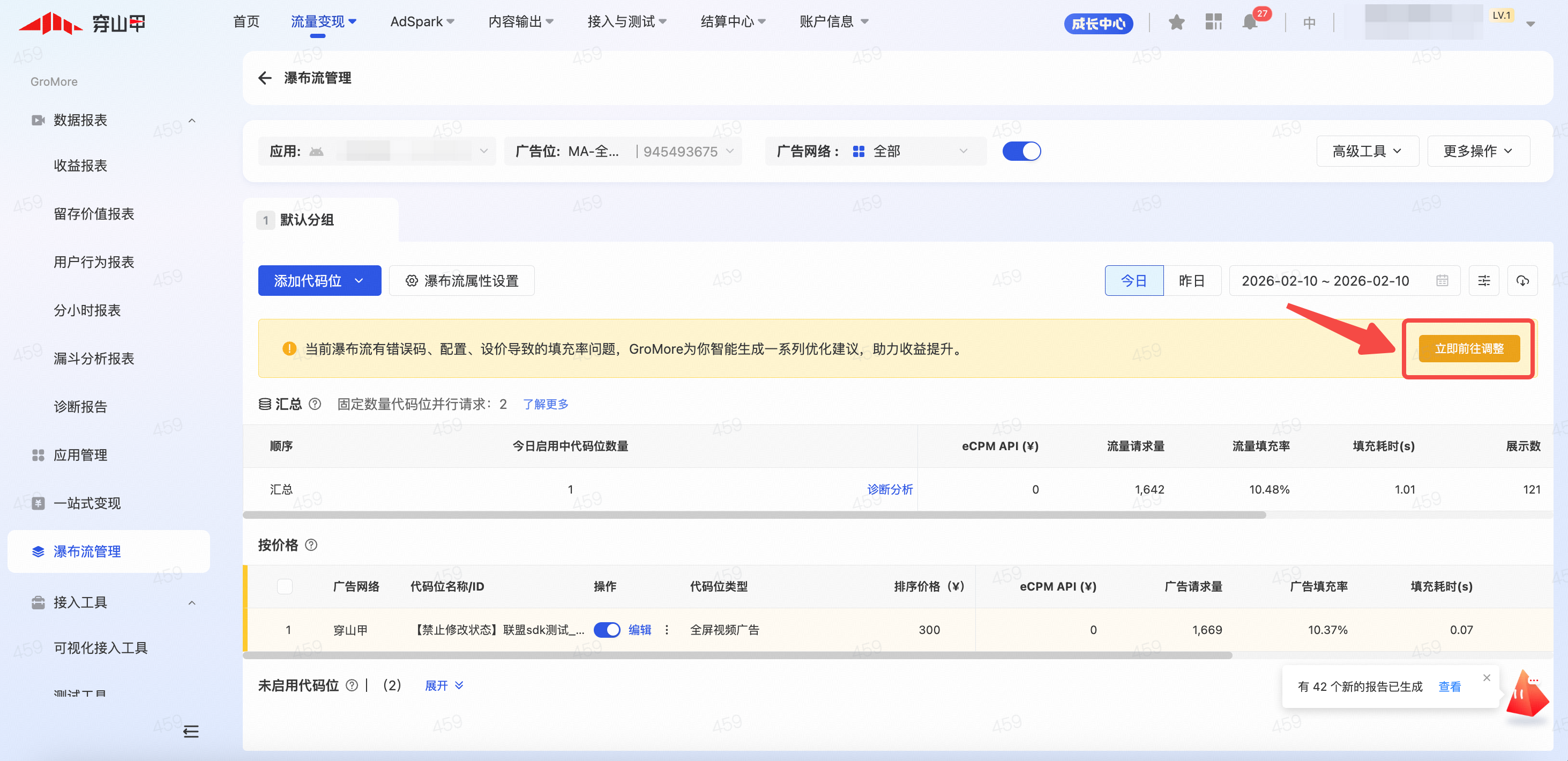Click the 诊断分析 link in summary row
Image resolution: width=1568 pixels, height=761 pixels.
[x=890, y=489]
